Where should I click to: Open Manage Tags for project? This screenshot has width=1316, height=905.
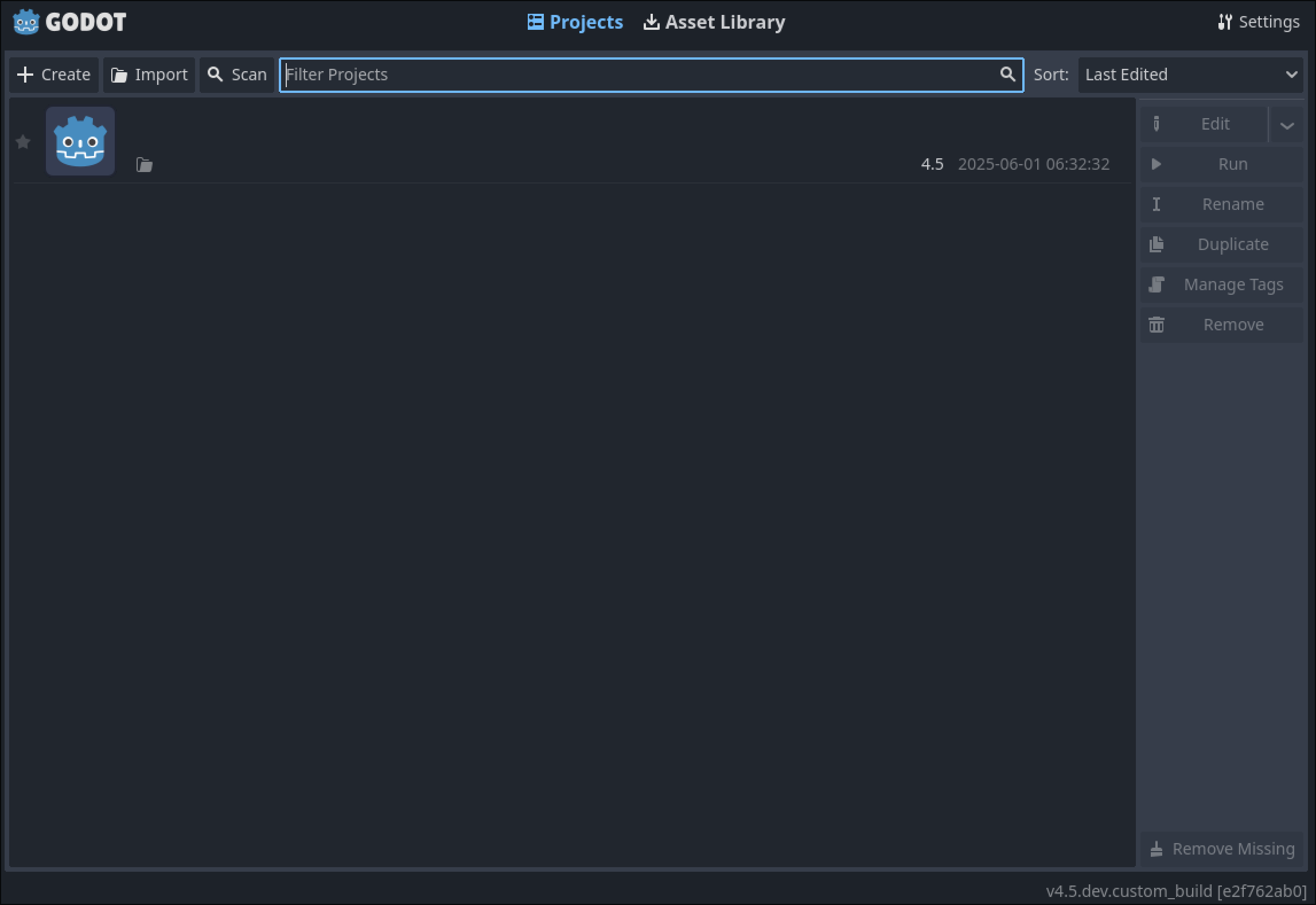[1222, 284]
